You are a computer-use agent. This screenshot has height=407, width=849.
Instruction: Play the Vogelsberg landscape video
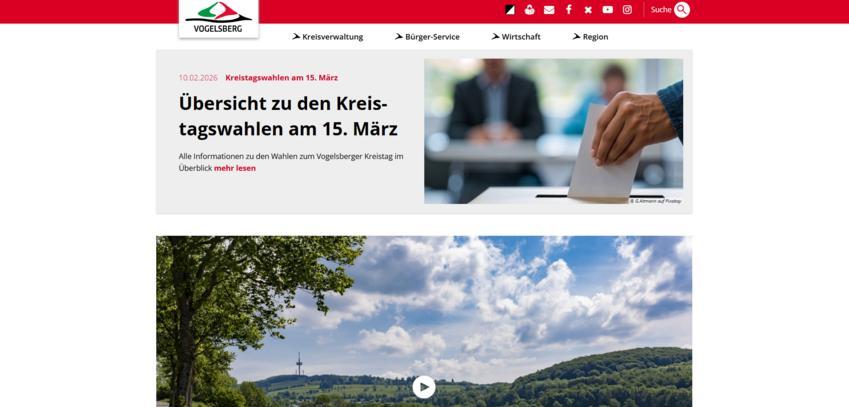[423, 387]
